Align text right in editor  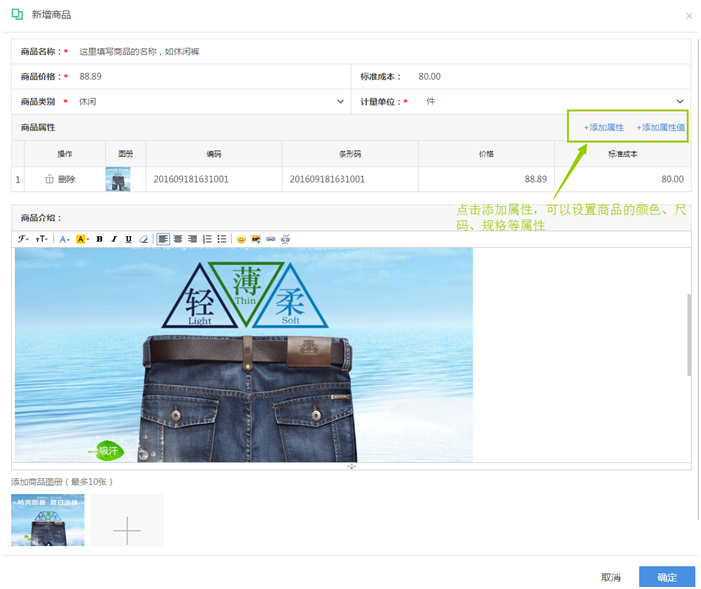coord(193,239)
